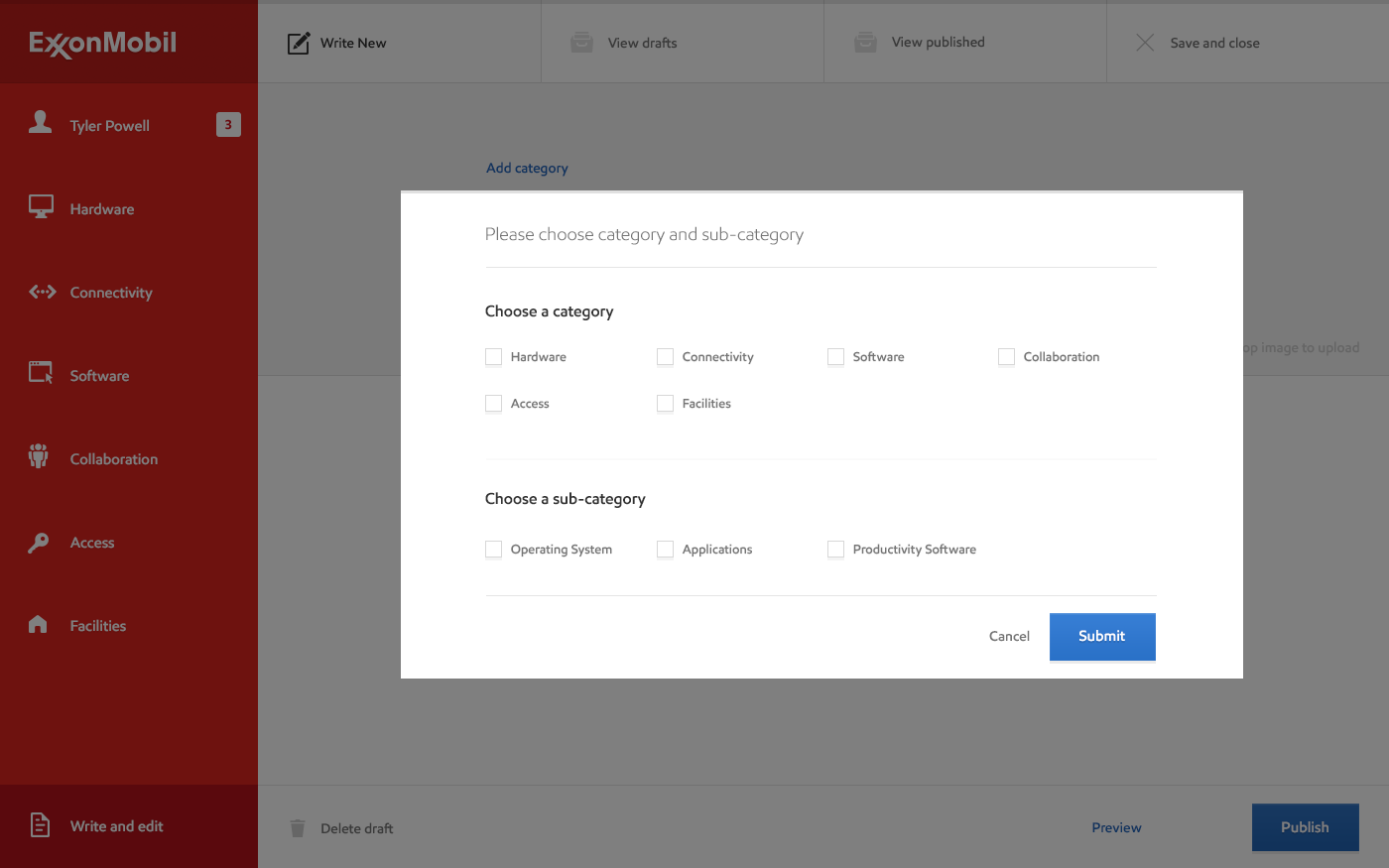Click the Tyler Powell user avatar icon
The width and height of the screenshot is (1389, 868).
pyautogui.click(x=41, y=123)
